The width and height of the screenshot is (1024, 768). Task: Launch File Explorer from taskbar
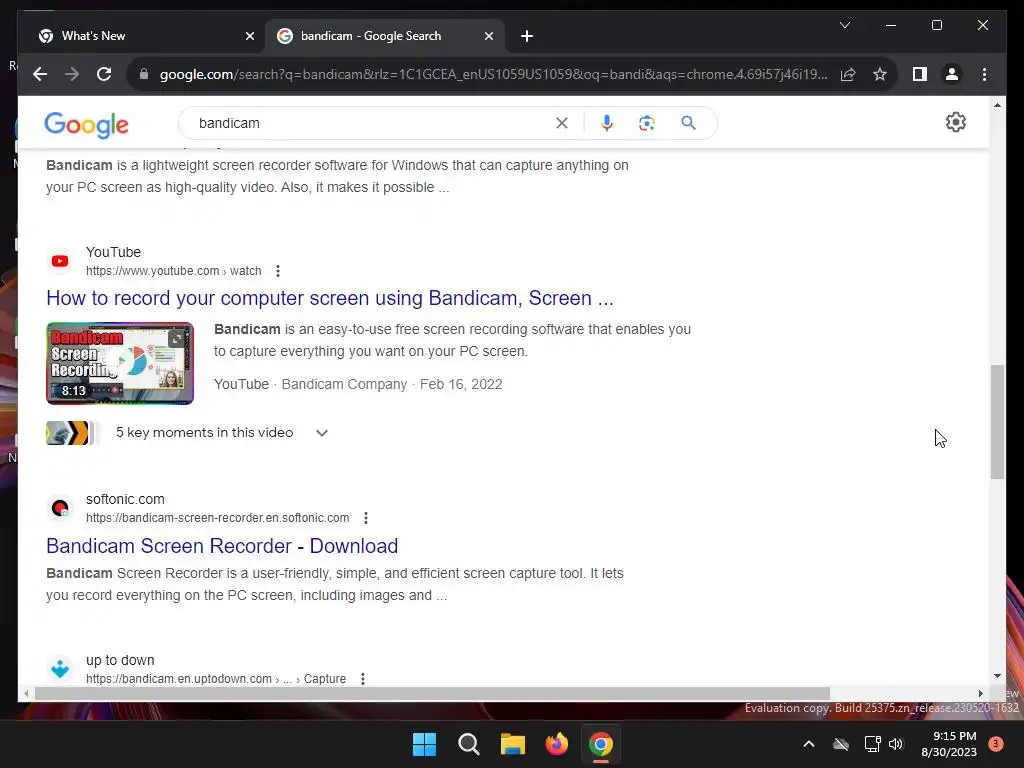(513, 744)
